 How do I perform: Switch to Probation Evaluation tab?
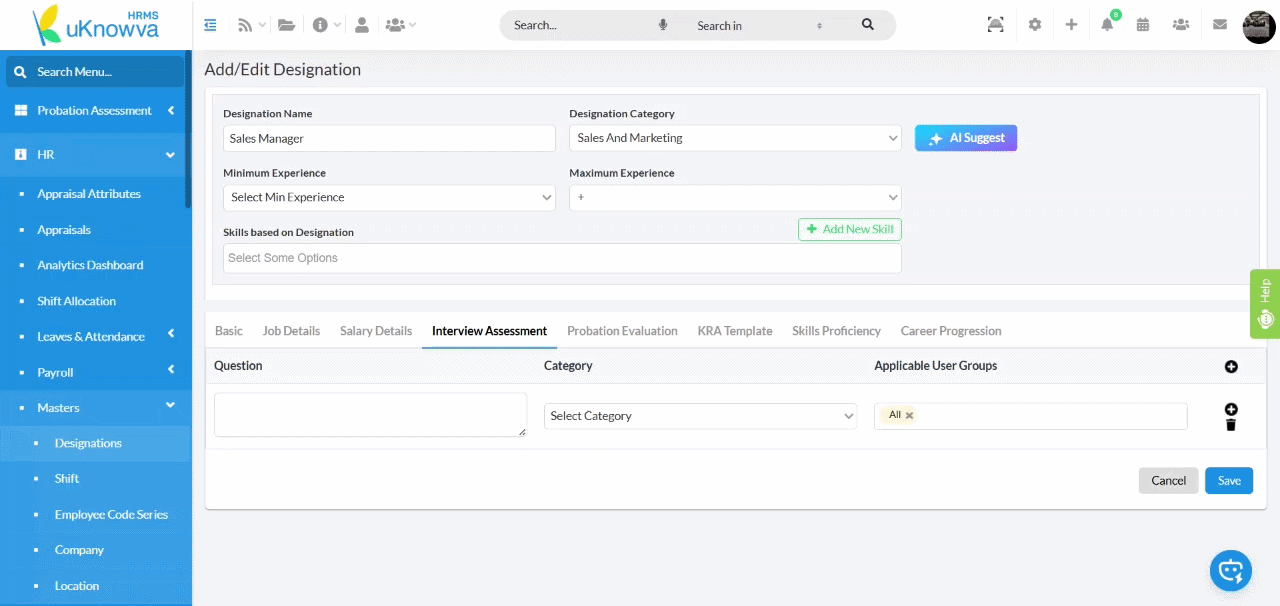[622, 331]
